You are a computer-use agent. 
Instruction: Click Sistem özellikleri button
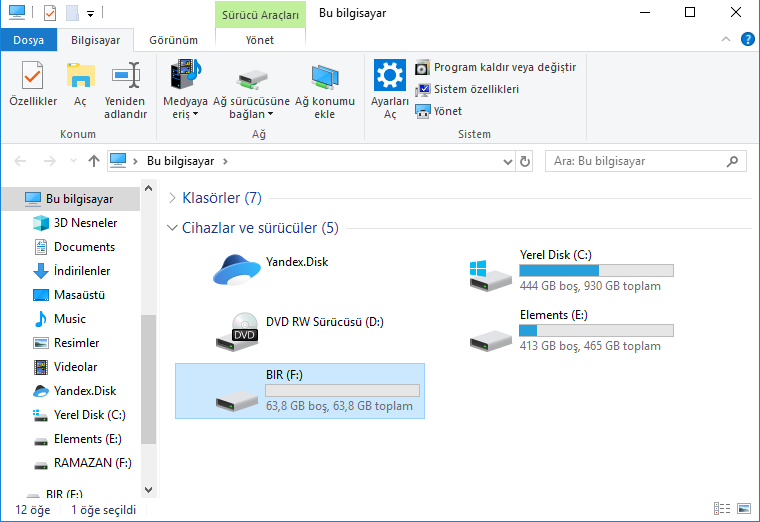(x=466, y=89)
